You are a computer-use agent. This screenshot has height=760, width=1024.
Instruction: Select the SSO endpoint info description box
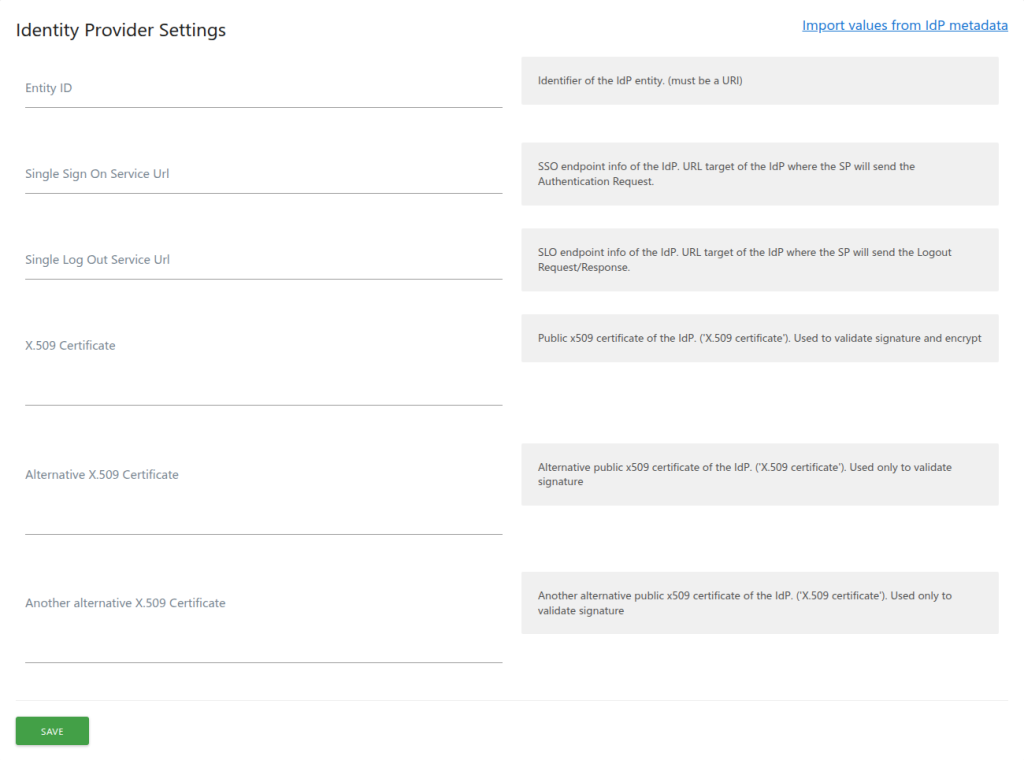coord(759,174)
